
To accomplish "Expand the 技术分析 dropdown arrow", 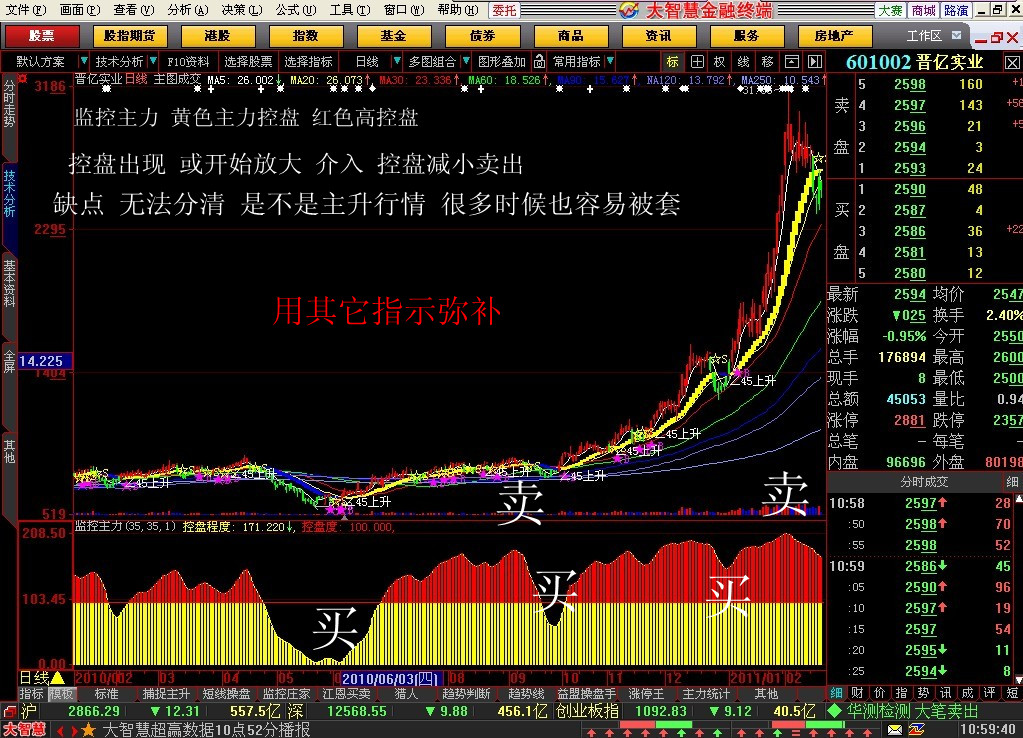I will 153,61.
